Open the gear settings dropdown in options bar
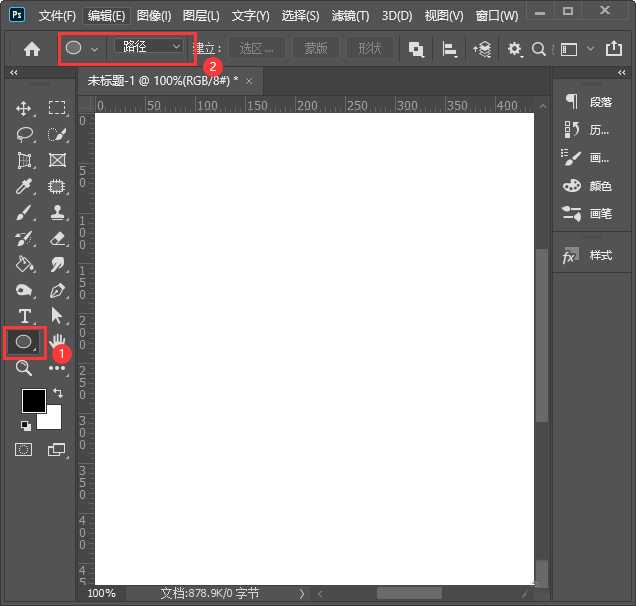This screenshot has width=636, height=606. (x=516, y=48)
